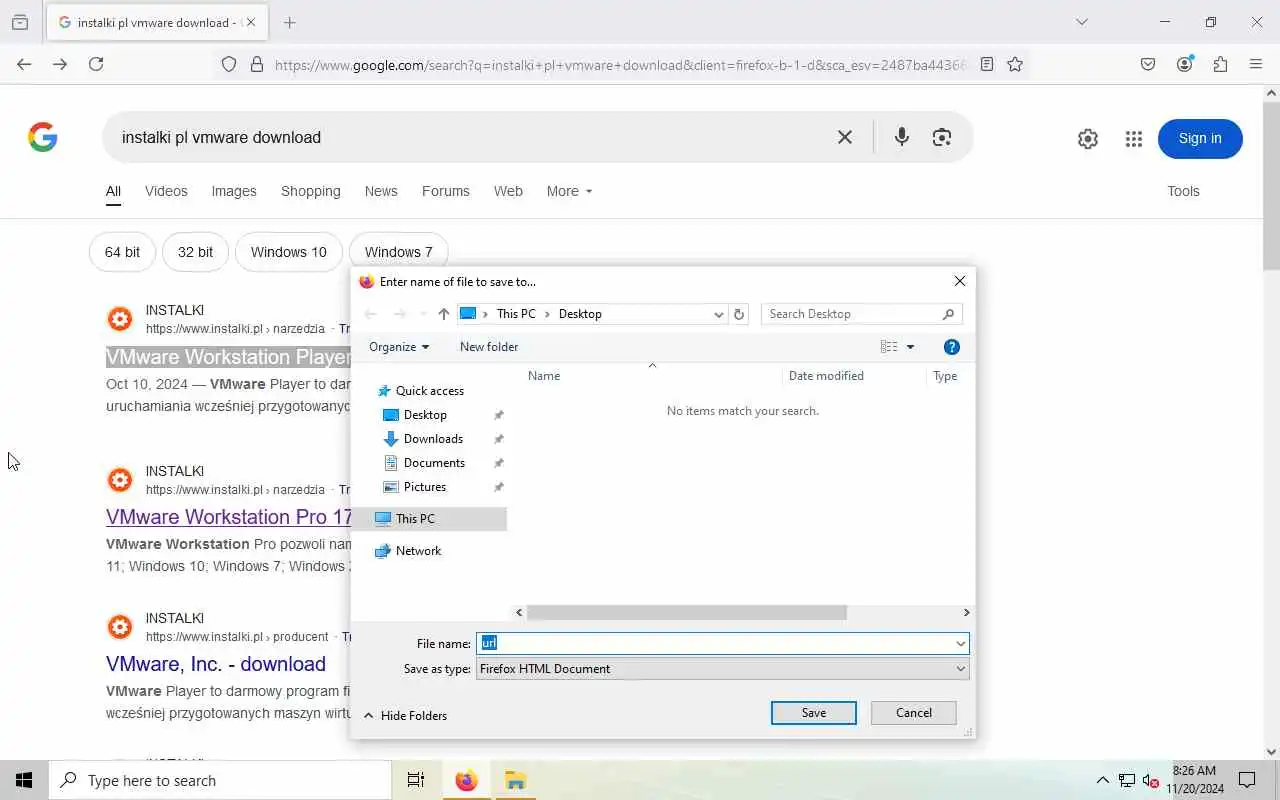Start voice search with microphone icon
The width and height of the screenshot is (1280, 800).
click(x=901, y=137)
